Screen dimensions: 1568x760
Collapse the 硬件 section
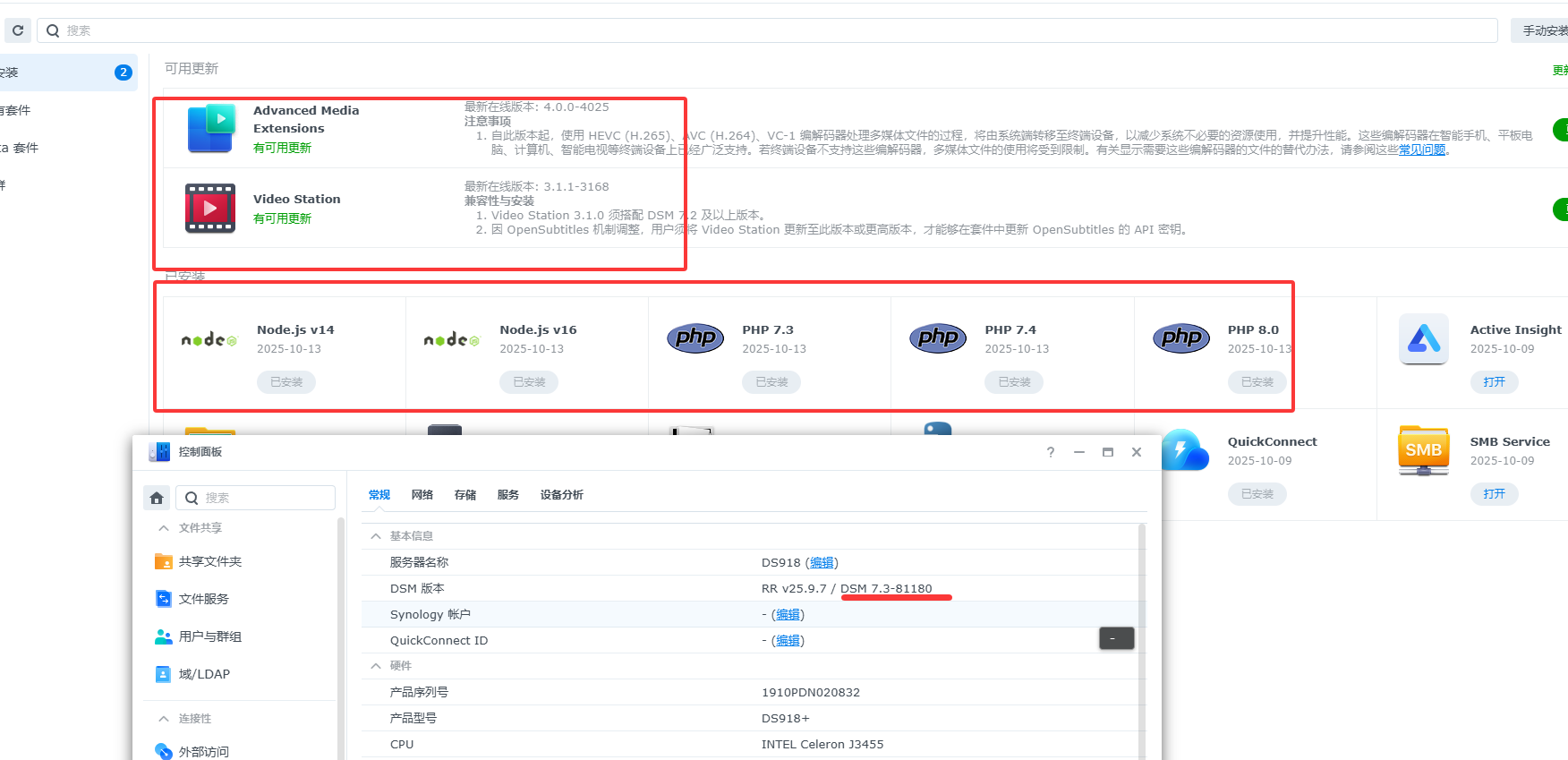376,666
